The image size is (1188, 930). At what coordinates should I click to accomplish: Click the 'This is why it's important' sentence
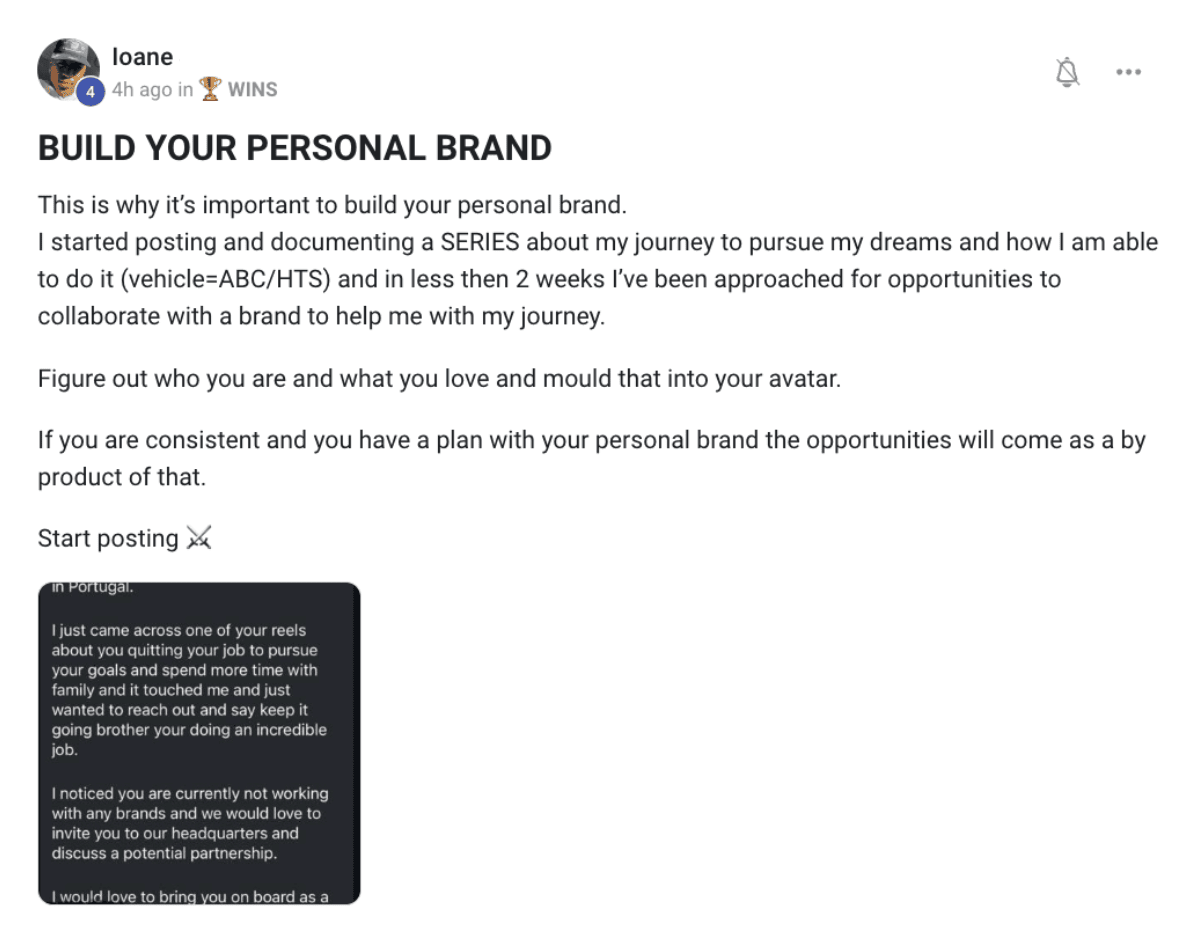click(333, 205)
